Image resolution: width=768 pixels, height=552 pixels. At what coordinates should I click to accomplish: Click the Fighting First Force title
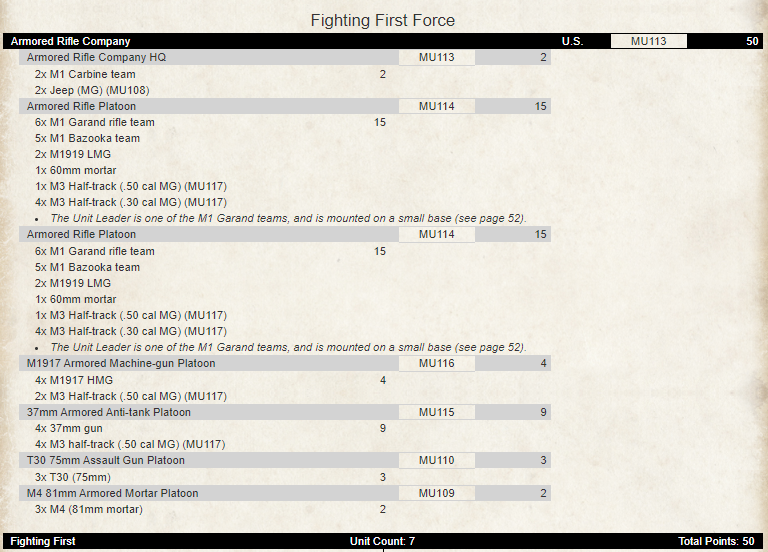[x=383, y=20]
